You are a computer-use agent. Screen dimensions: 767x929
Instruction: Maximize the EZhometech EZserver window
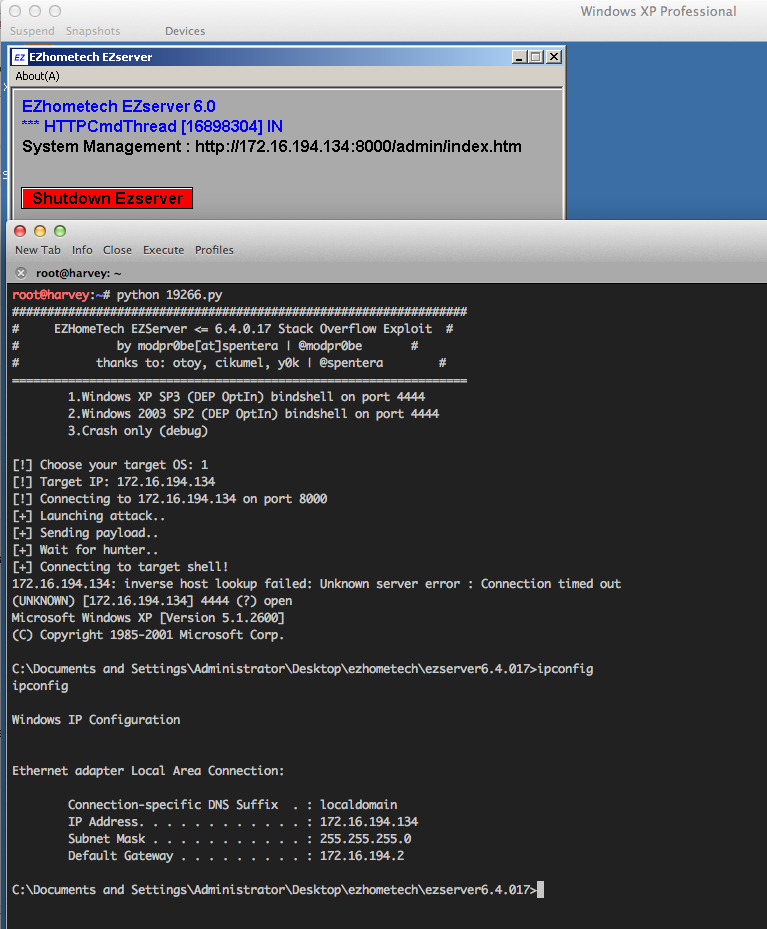pos(536,57)
